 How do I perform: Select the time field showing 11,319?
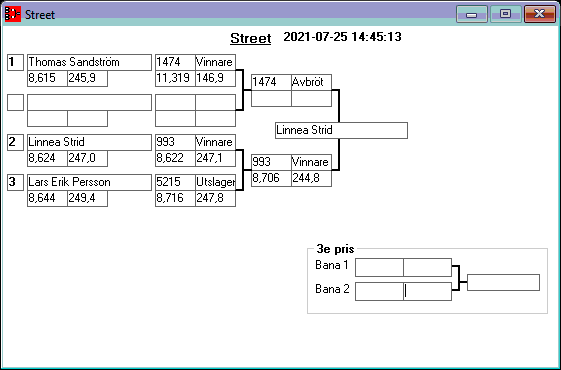(175, 78)
